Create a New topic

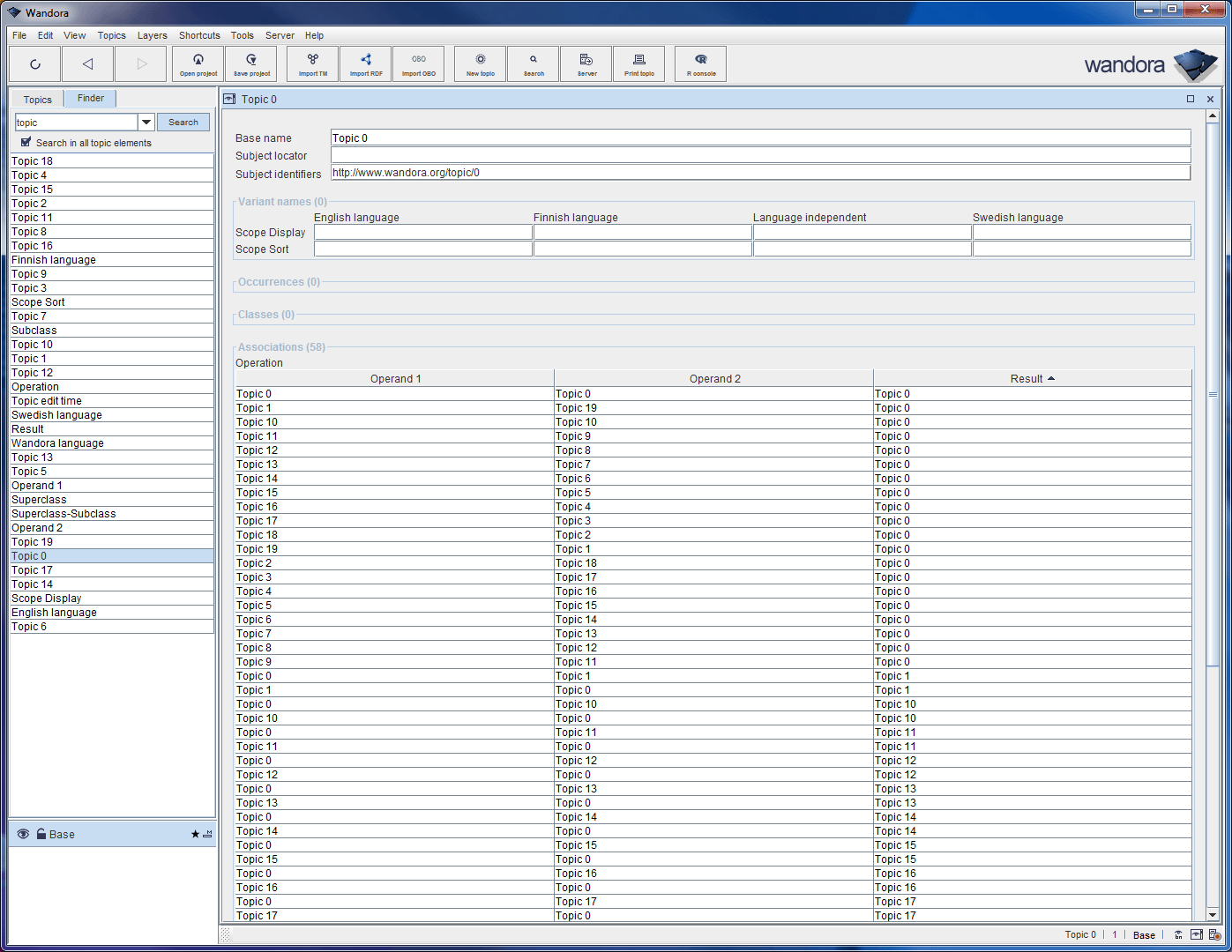(x=479, y=63)
